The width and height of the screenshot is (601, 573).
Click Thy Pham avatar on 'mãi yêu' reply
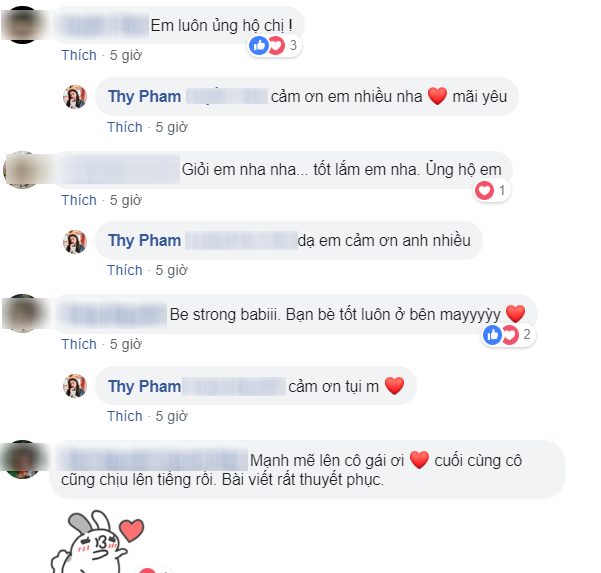75,97
